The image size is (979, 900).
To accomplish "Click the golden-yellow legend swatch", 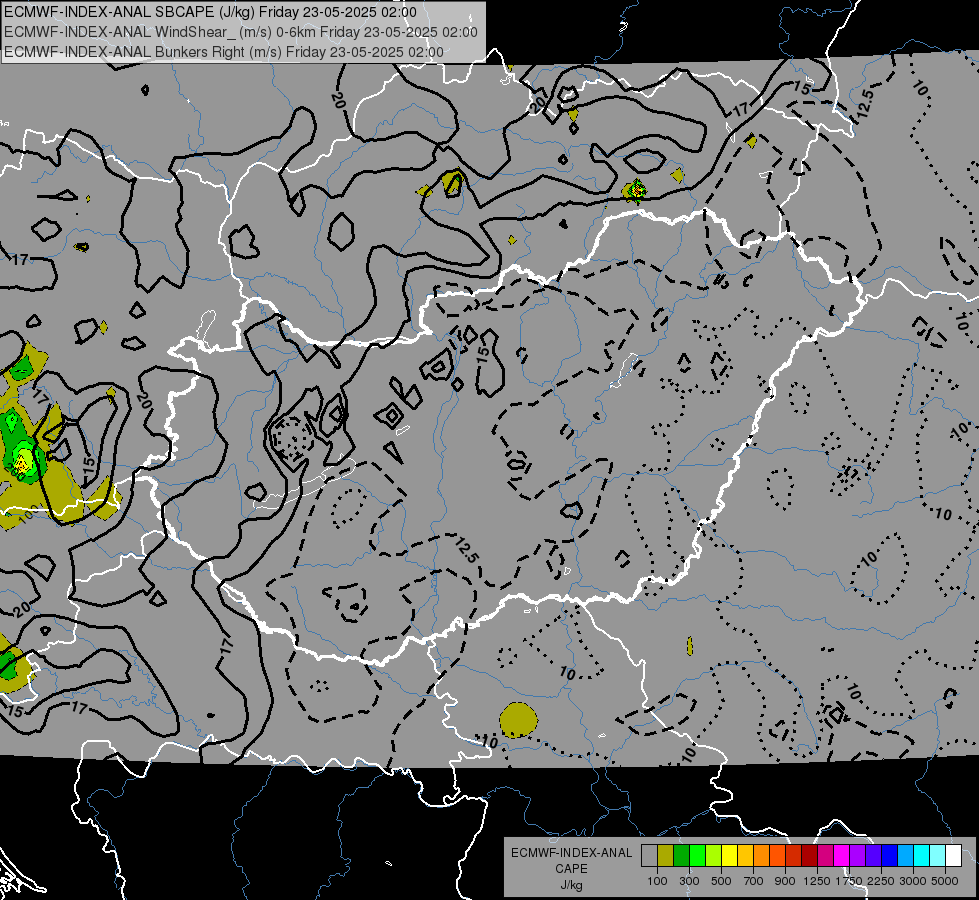I will pyautogui.click(x=745, y=856).
